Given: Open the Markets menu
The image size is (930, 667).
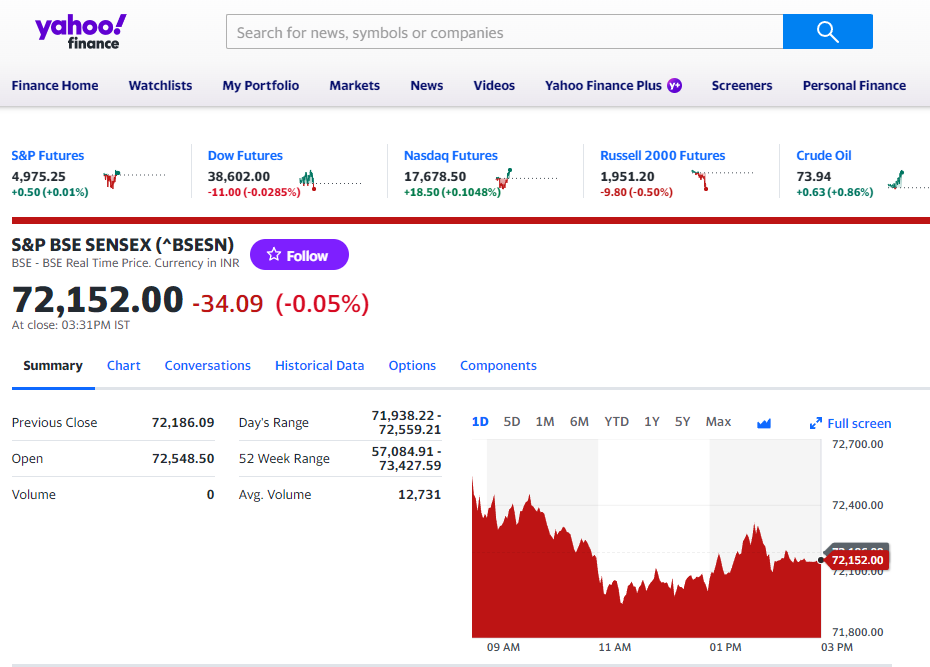Looking at the screenshot, I should (x=355, y=85).
